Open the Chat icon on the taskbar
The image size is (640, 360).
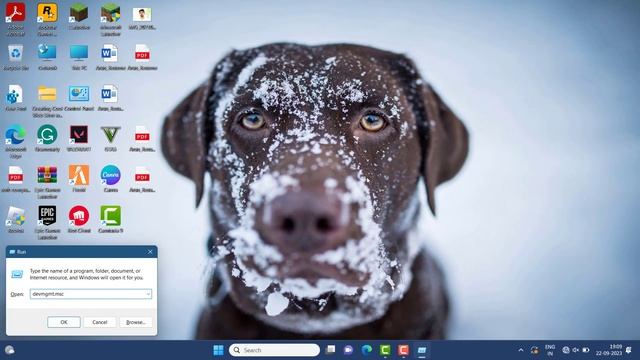point(348,350)
